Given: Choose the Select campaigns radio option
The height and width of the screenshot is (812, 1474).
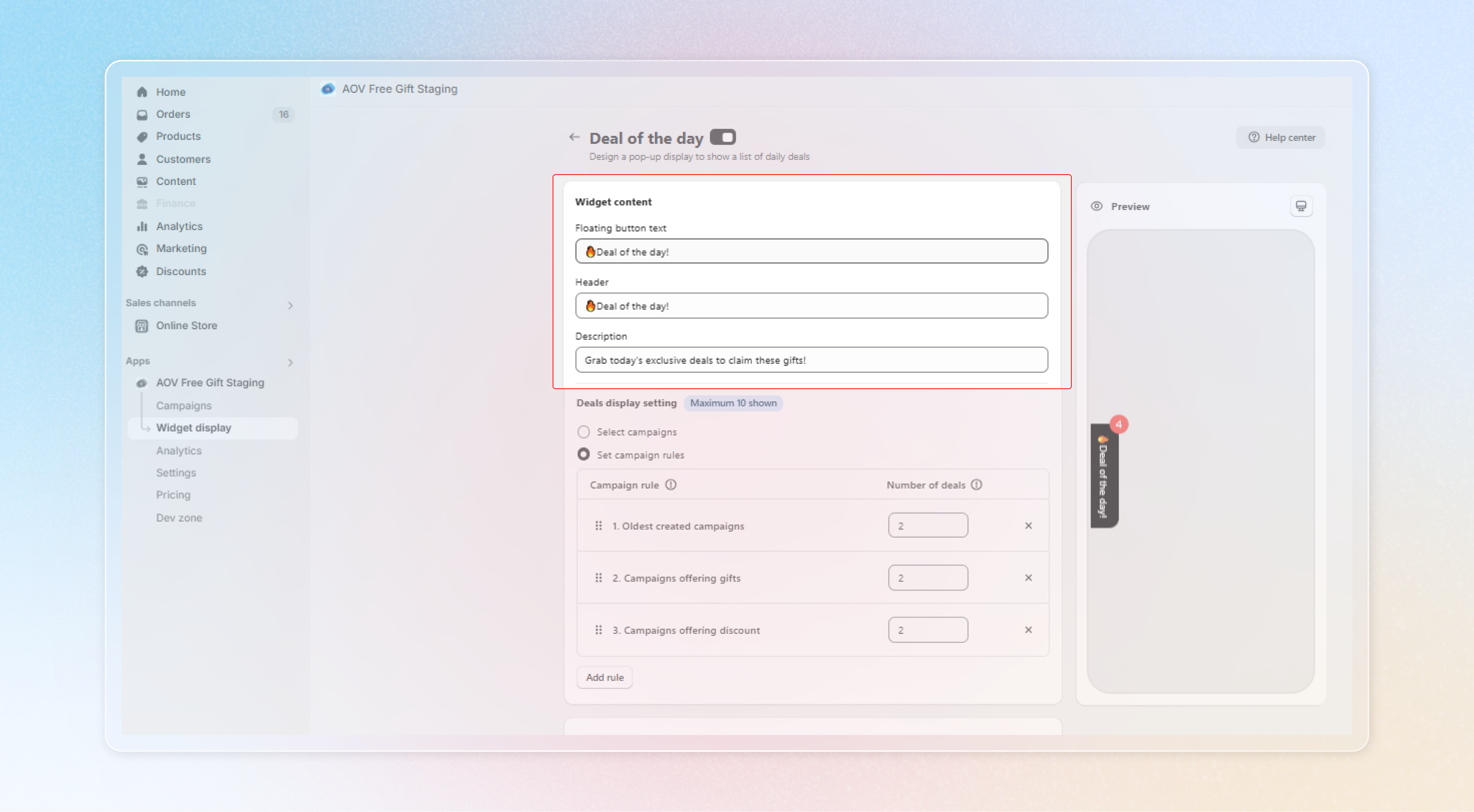Looking at the screenshot, I should pyautogui.click(x=583, y=431).
